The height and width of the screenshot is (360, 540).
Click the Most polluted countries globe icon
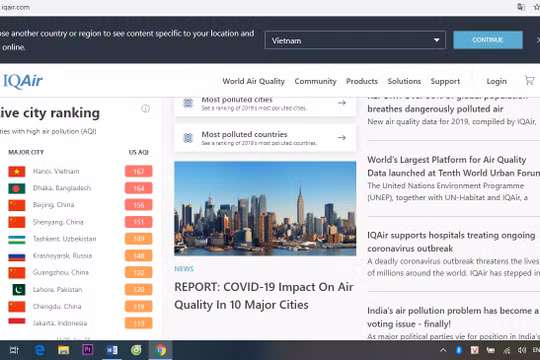pyautogui.click(x=188, y=138)
